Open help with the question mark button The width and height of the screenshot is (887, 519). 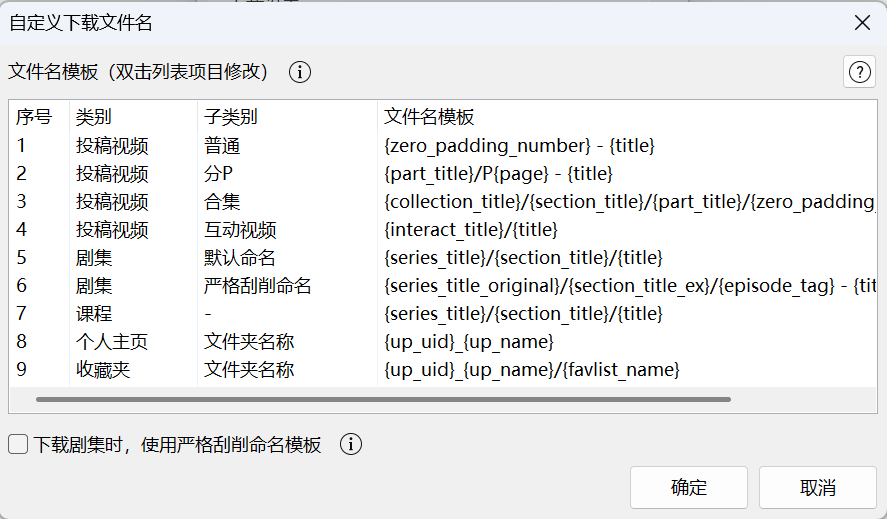pyautogui.click(x=859, y=72)
